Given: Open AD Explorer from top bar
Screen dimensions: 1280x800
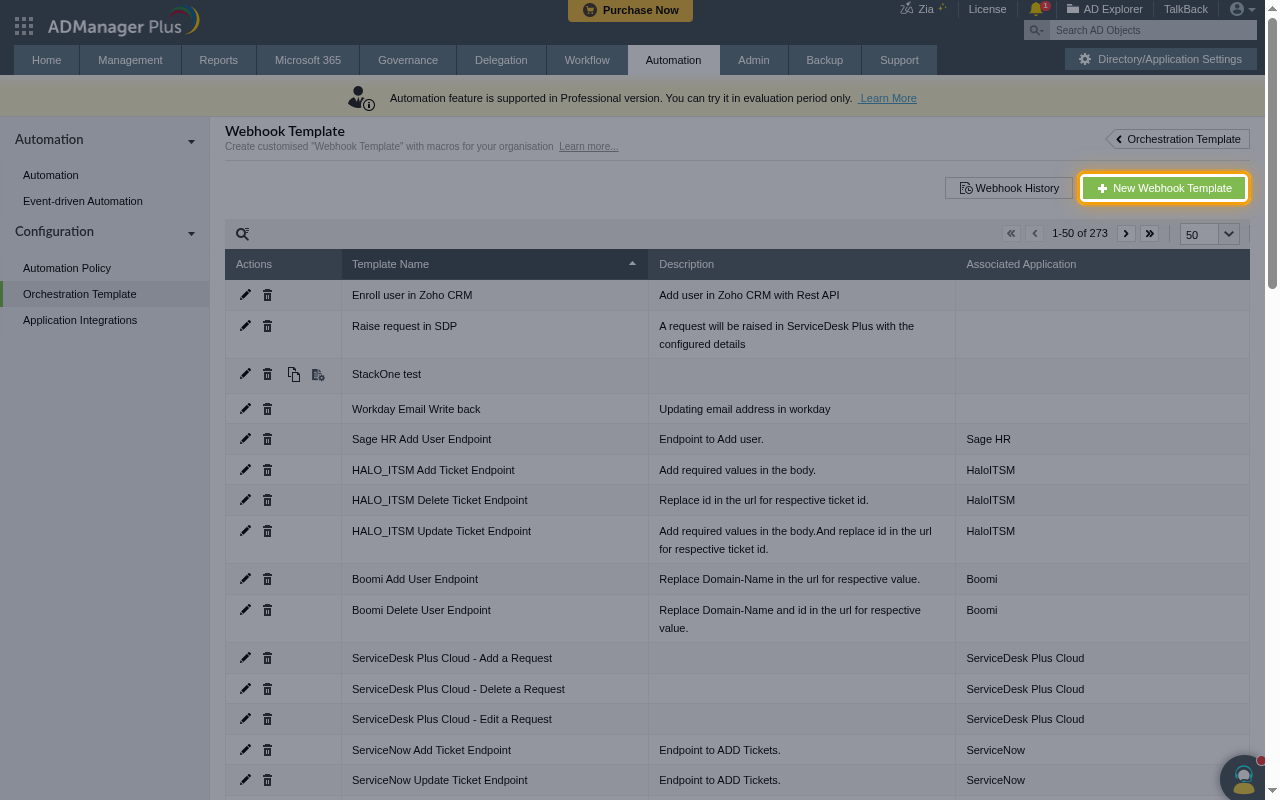Looking at the screenshot, I should tap(1104, 9).
